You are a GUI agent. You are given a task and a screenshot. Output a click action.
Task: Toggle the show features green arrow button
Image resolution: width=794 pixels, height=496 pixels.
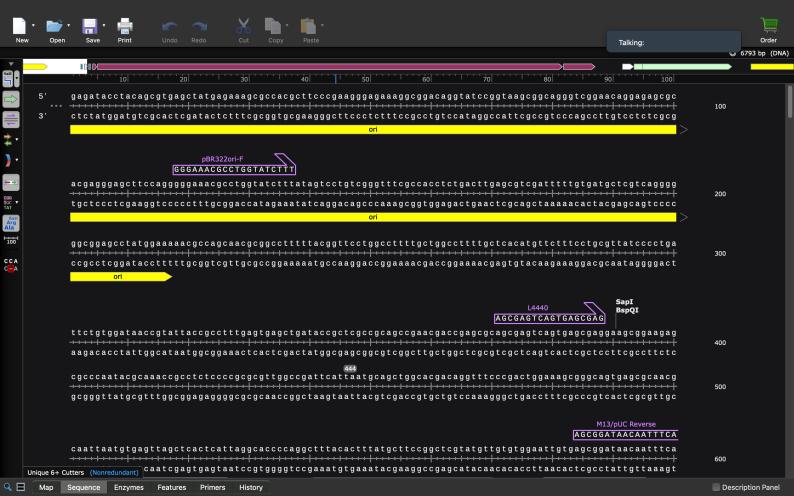(x=11, y=99)
